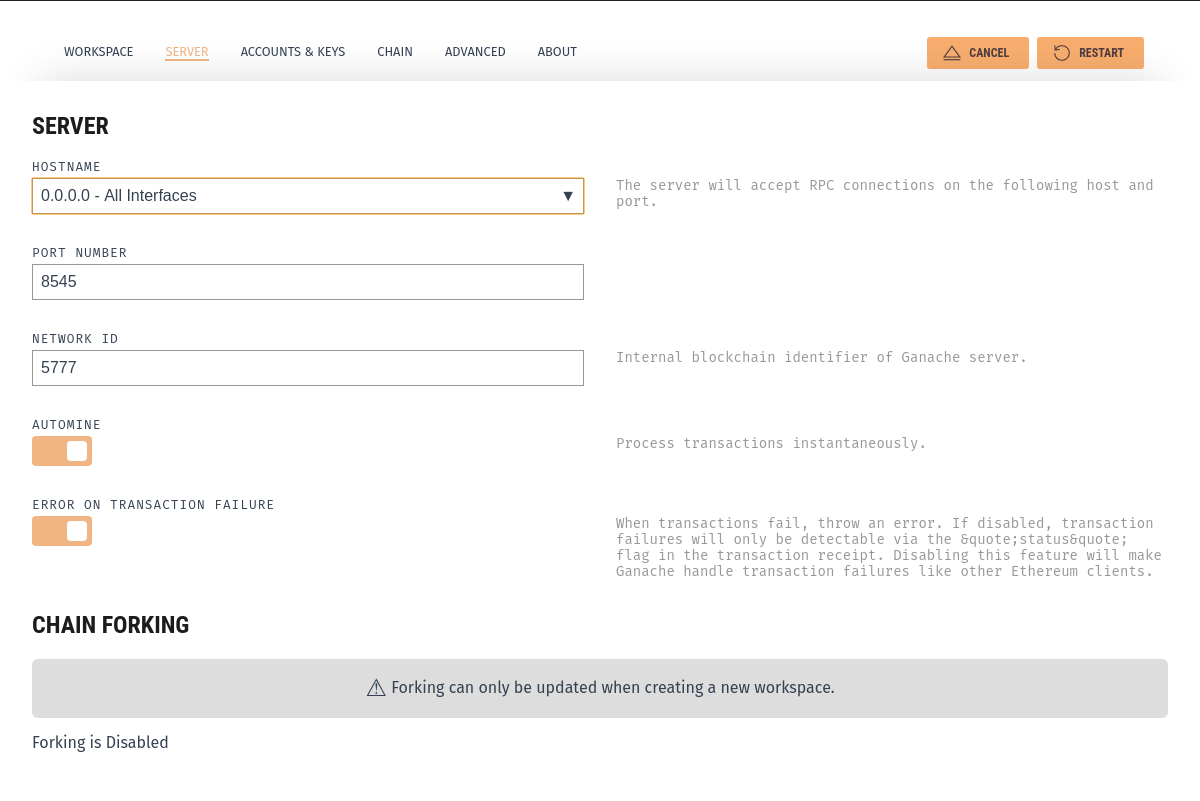This screenshot has height=801, width=1200.
Task: Click 'When transactions fail, throw an error' description
Action: (889, 547)
